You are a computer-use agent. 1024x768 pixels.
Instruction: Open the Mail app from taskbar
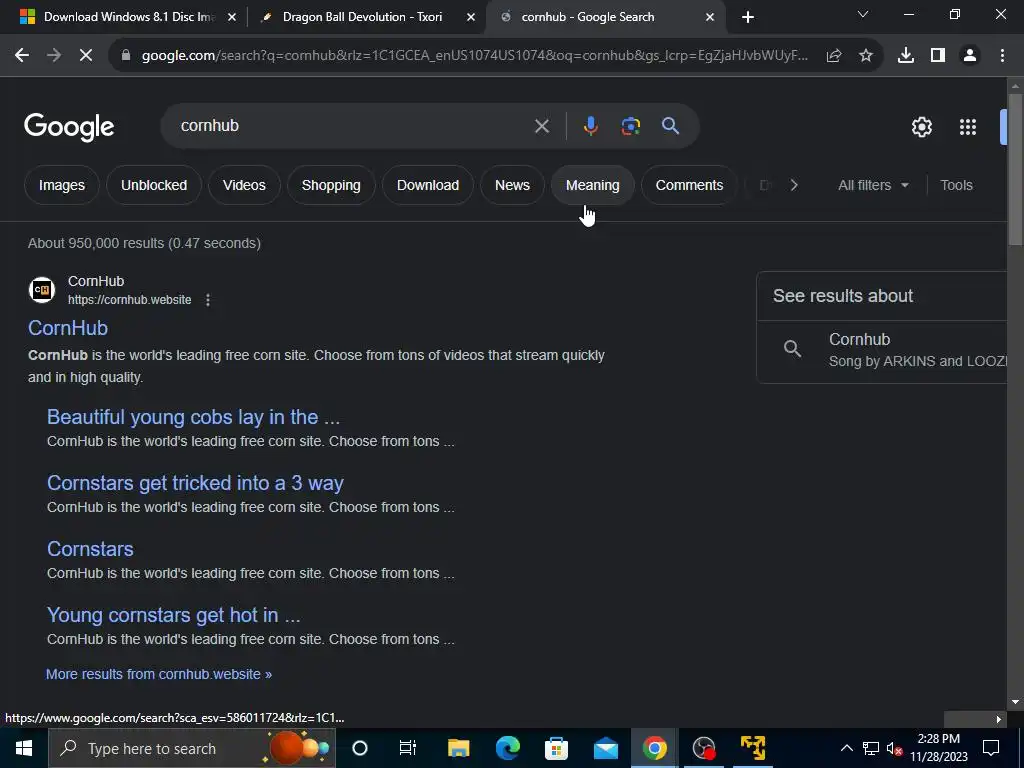(605, 748)
